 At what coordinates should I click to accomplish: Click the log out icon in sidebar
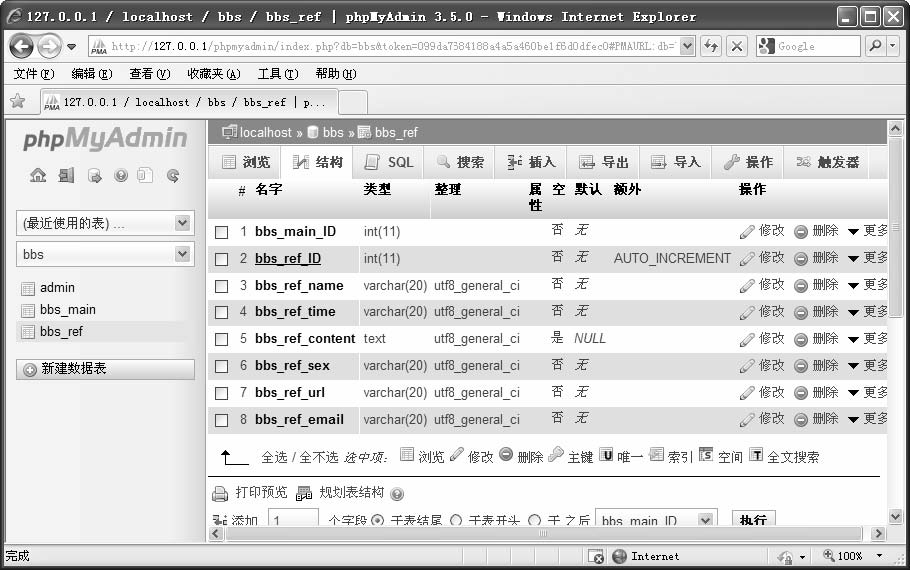[66, 175]
